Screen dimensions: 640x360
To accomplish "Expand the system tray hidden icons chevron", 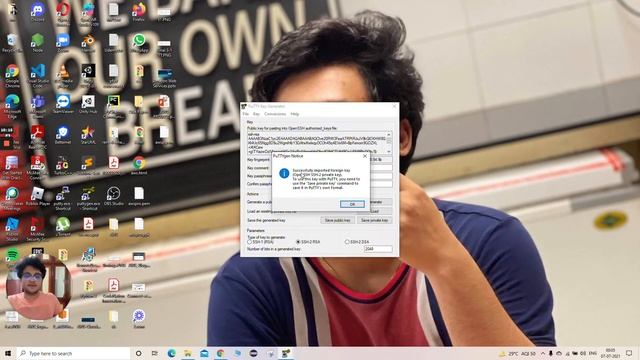I will click(x=543, y=353).
